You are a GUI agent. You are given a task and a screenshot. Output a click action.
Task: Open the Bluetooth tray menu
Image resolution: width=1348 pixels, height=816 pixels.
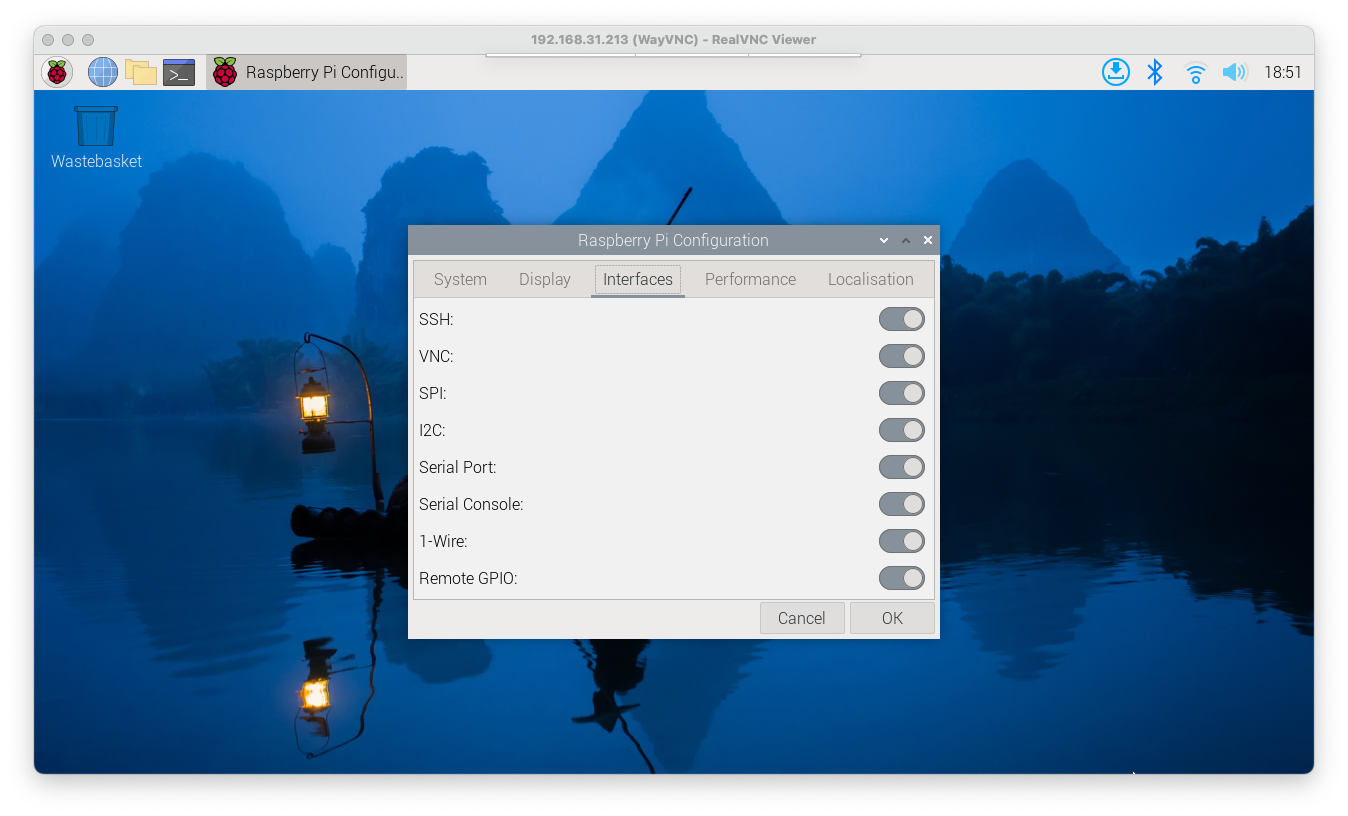pyautogui.click(x=1155, y=72)
